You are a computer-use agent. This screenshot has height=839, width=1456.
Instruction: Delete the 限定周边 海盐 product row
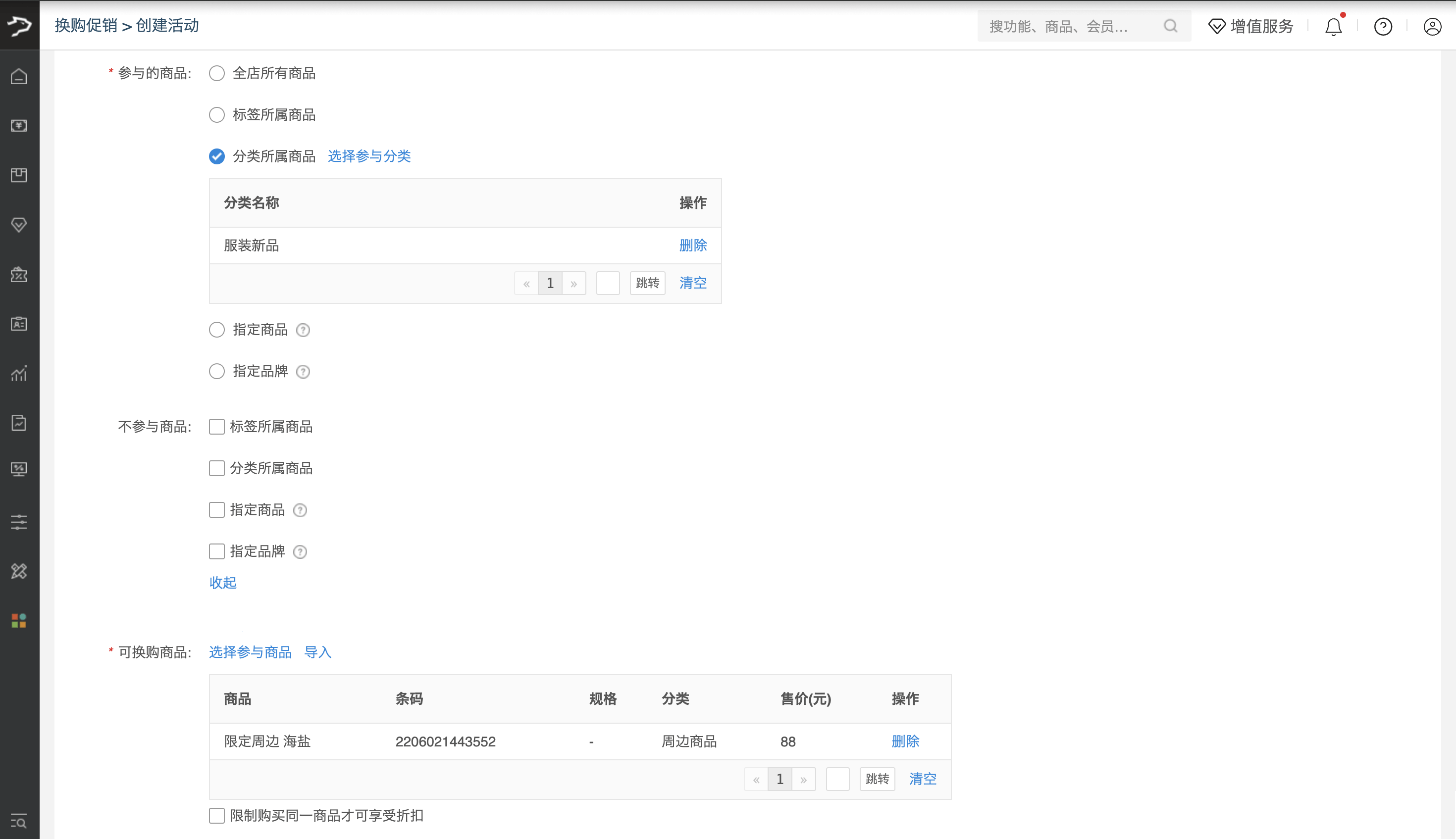pos(905,741)
